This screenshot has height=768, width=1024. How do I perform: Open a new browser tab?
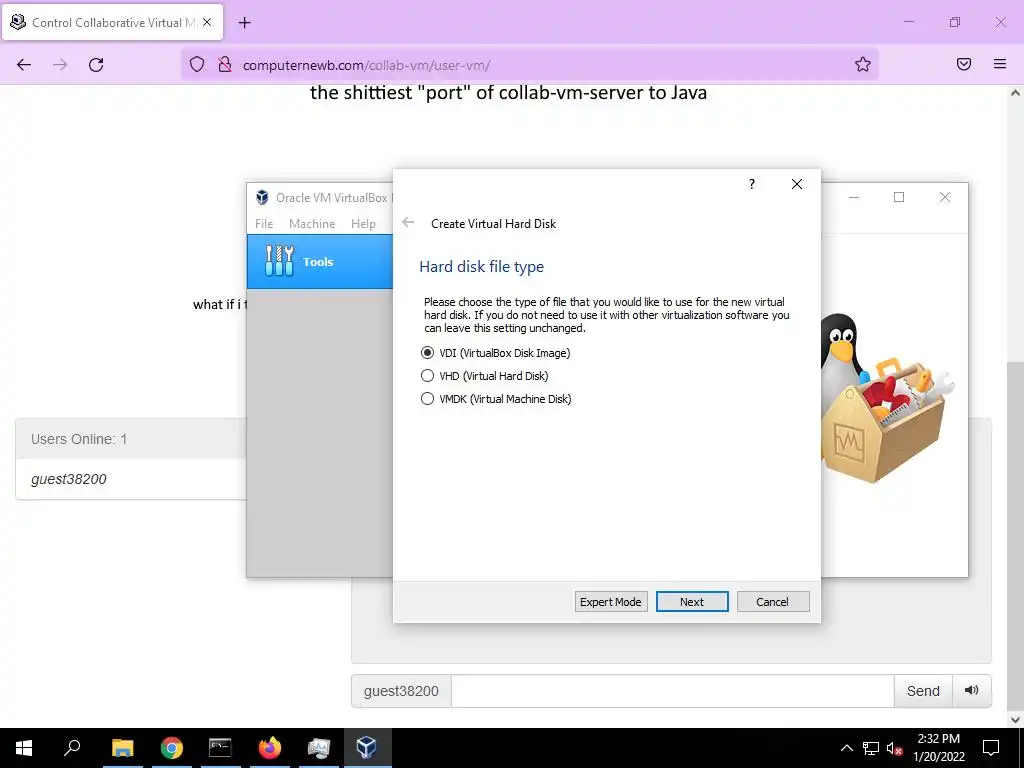(244, 23)
